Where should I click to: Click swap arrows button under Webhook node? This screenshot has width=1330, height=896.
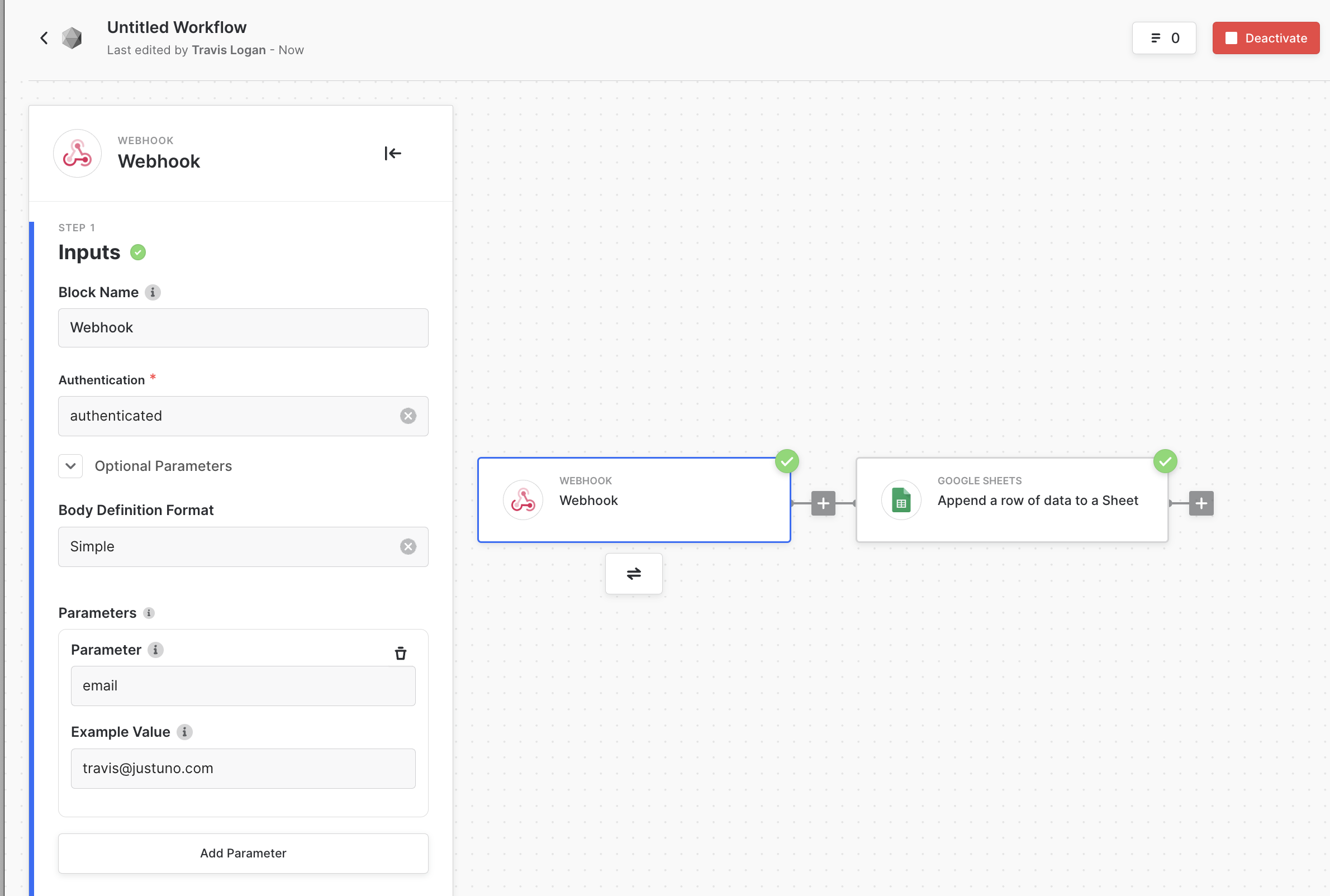coord(633,574)
